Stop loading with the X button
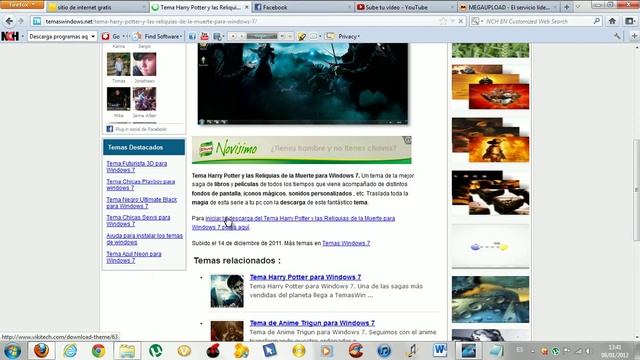 (x=460, y=21)
